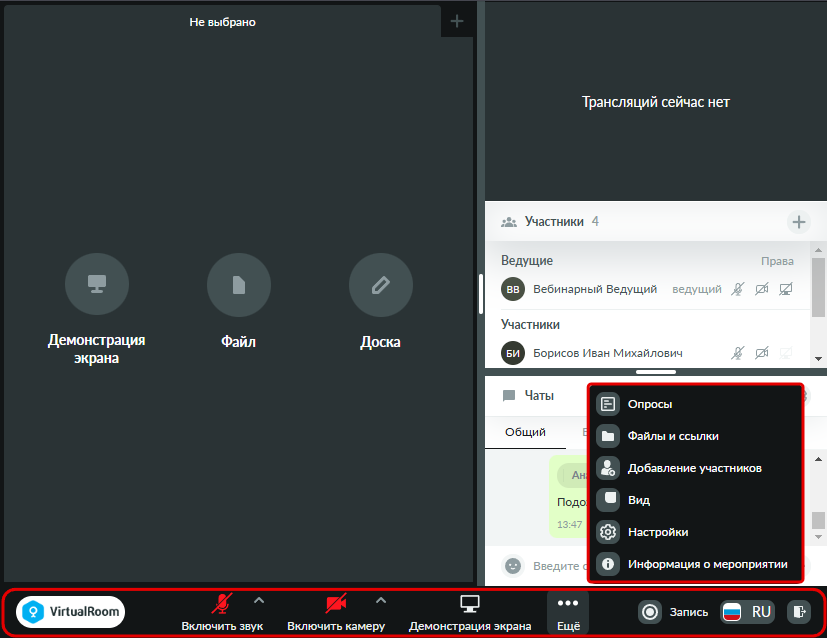Turn on camera with Включить камеру
The height and width of the screenshot is (638, 827).
(336, 613)
